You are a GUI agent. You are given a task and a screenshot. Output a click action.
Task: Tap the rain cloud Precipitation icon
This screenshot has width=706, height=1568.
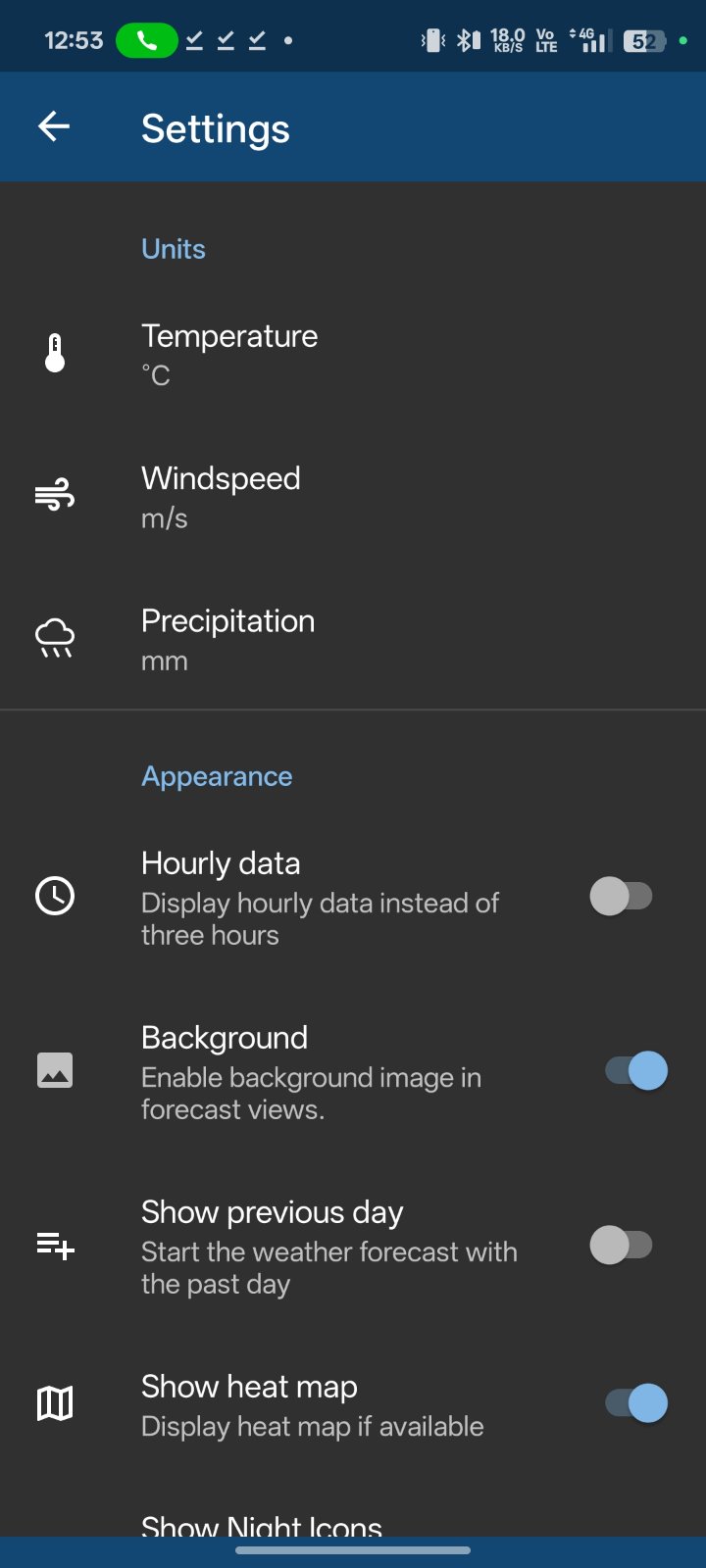point(55,638)
